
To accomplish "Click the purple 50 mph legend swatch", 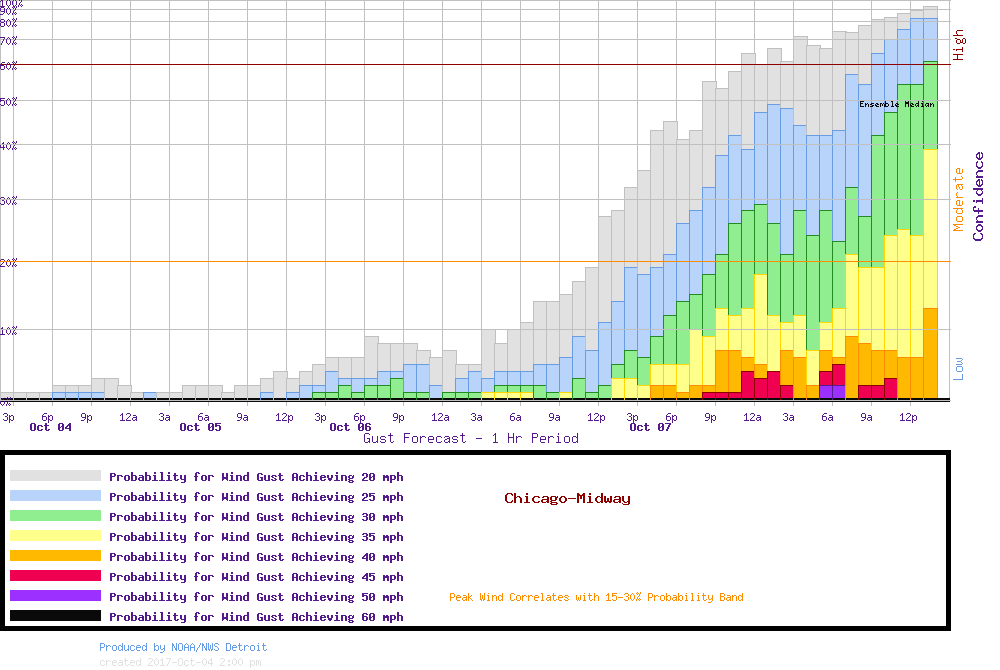I will pos(55,595).
